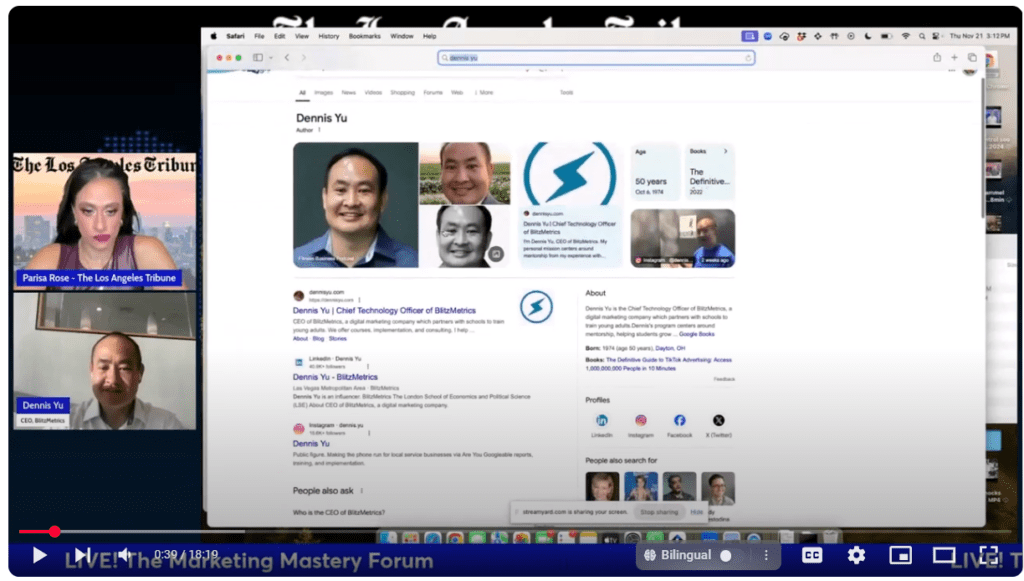Screen dimensions: 1024x581
Task: Expand the Books card arrow
Action: pos(726,151)
